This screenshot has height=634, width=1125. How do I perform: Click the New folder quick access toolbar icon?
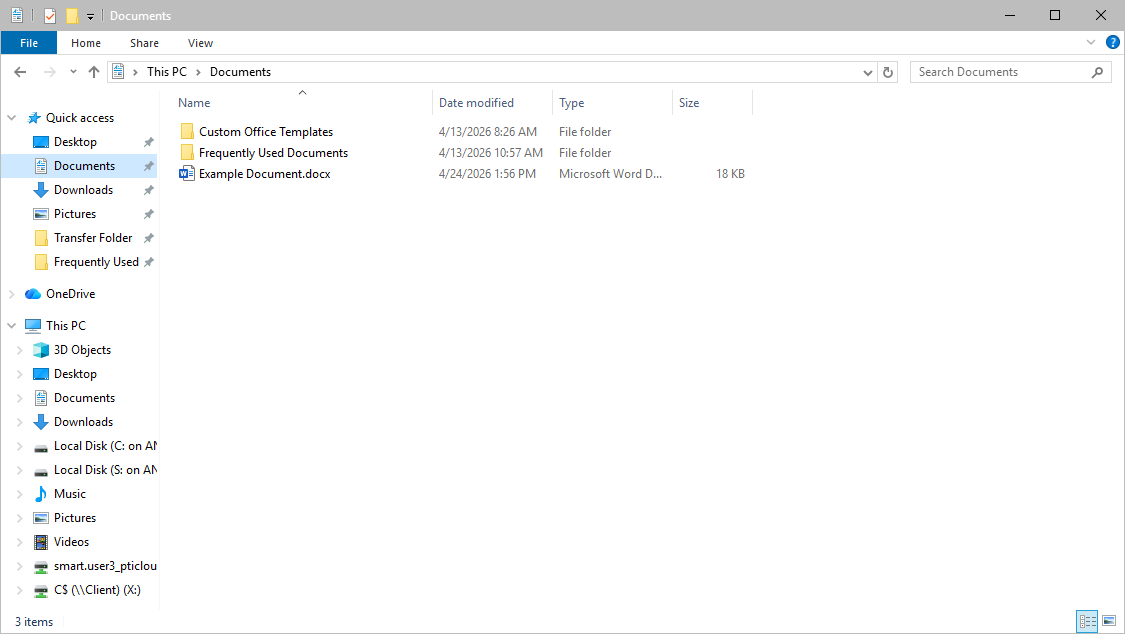click(x=72, y=15)
